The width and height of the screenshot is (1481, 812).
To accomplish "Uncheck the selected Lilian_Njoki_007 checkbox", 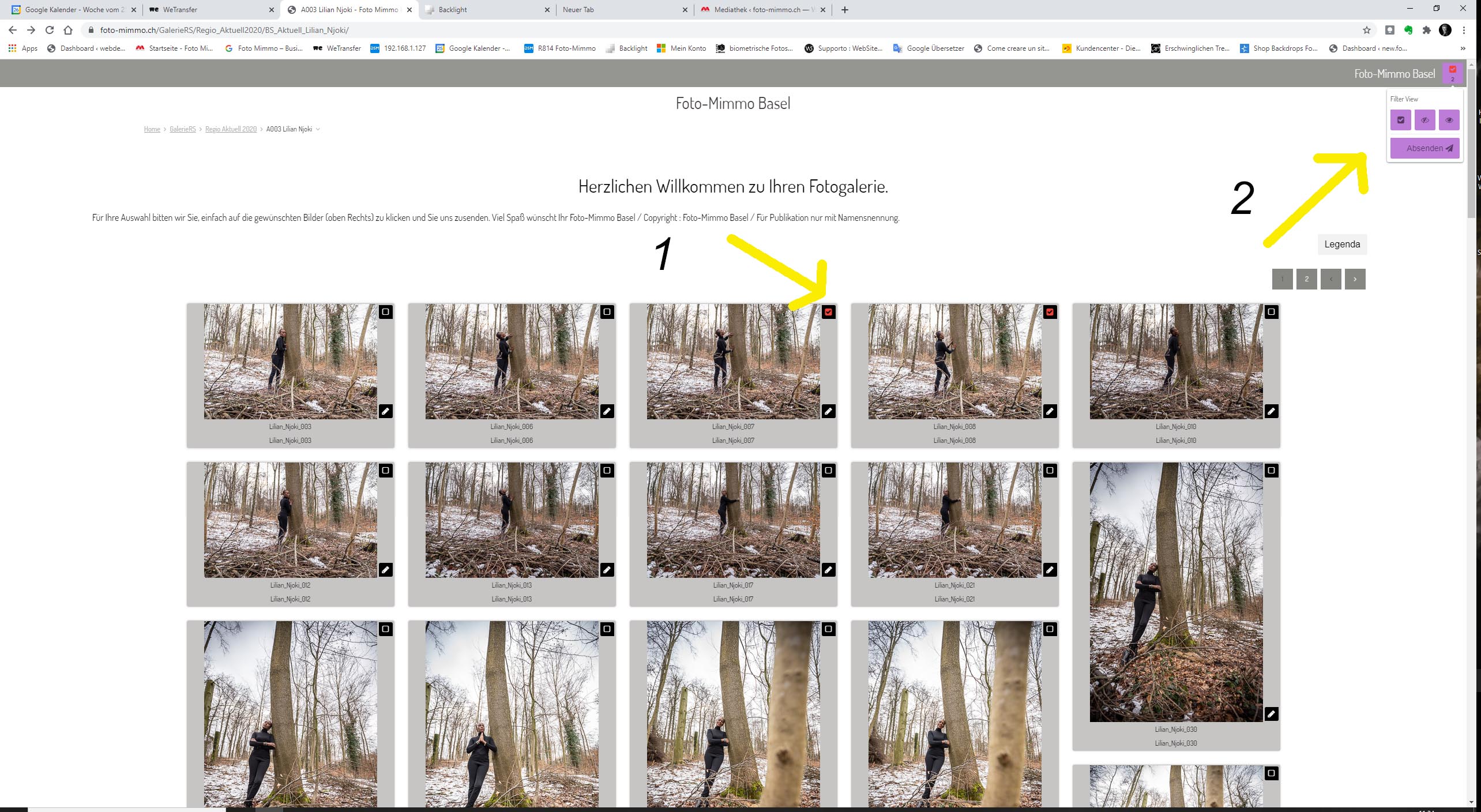I will (828, 312).
